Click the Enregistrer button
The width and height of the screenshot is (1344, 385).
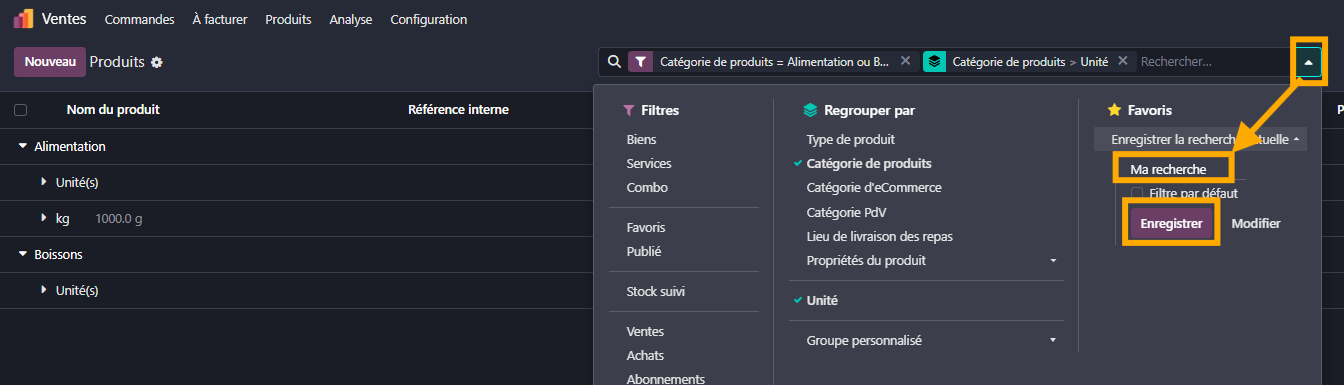click(x=1171, y=223)
